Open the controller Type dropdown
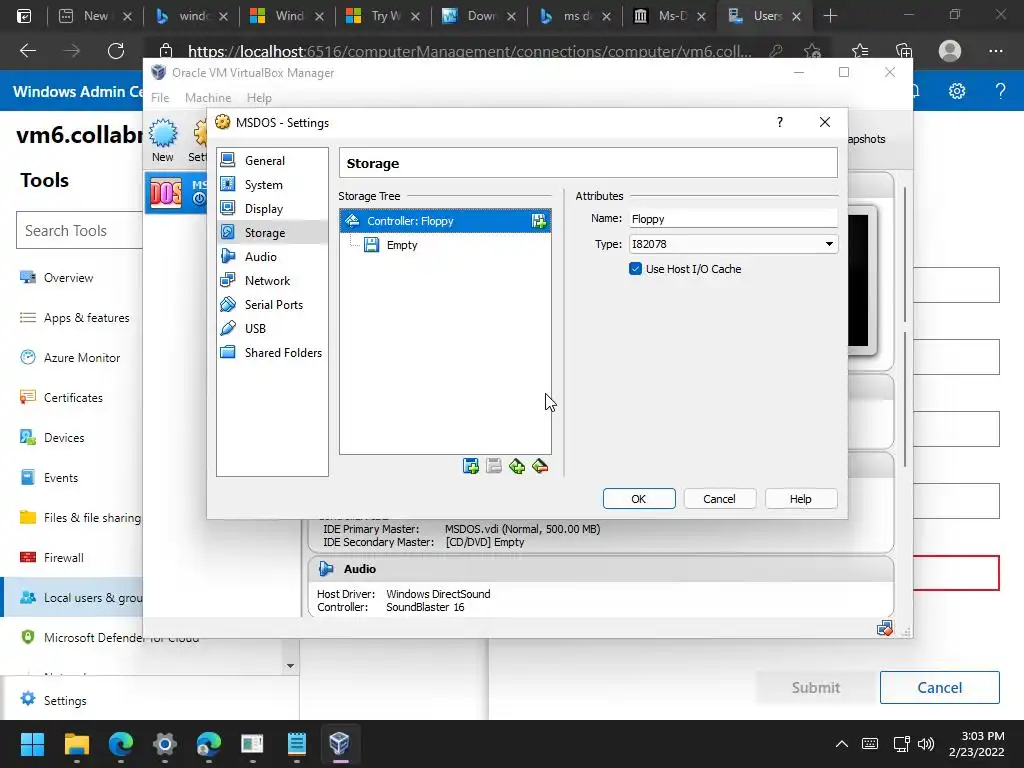 (x=733, y=244)
